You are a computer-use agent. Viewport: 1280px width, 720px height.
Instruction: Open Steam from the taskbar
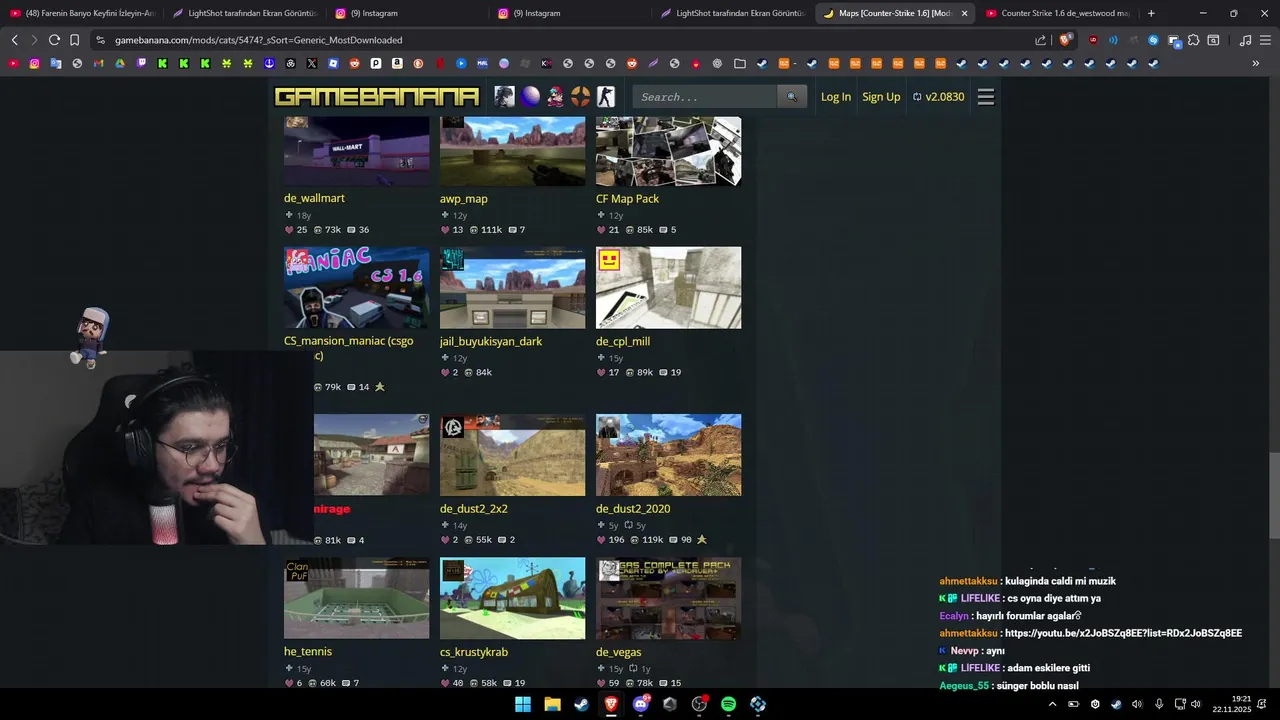[581, 704]
